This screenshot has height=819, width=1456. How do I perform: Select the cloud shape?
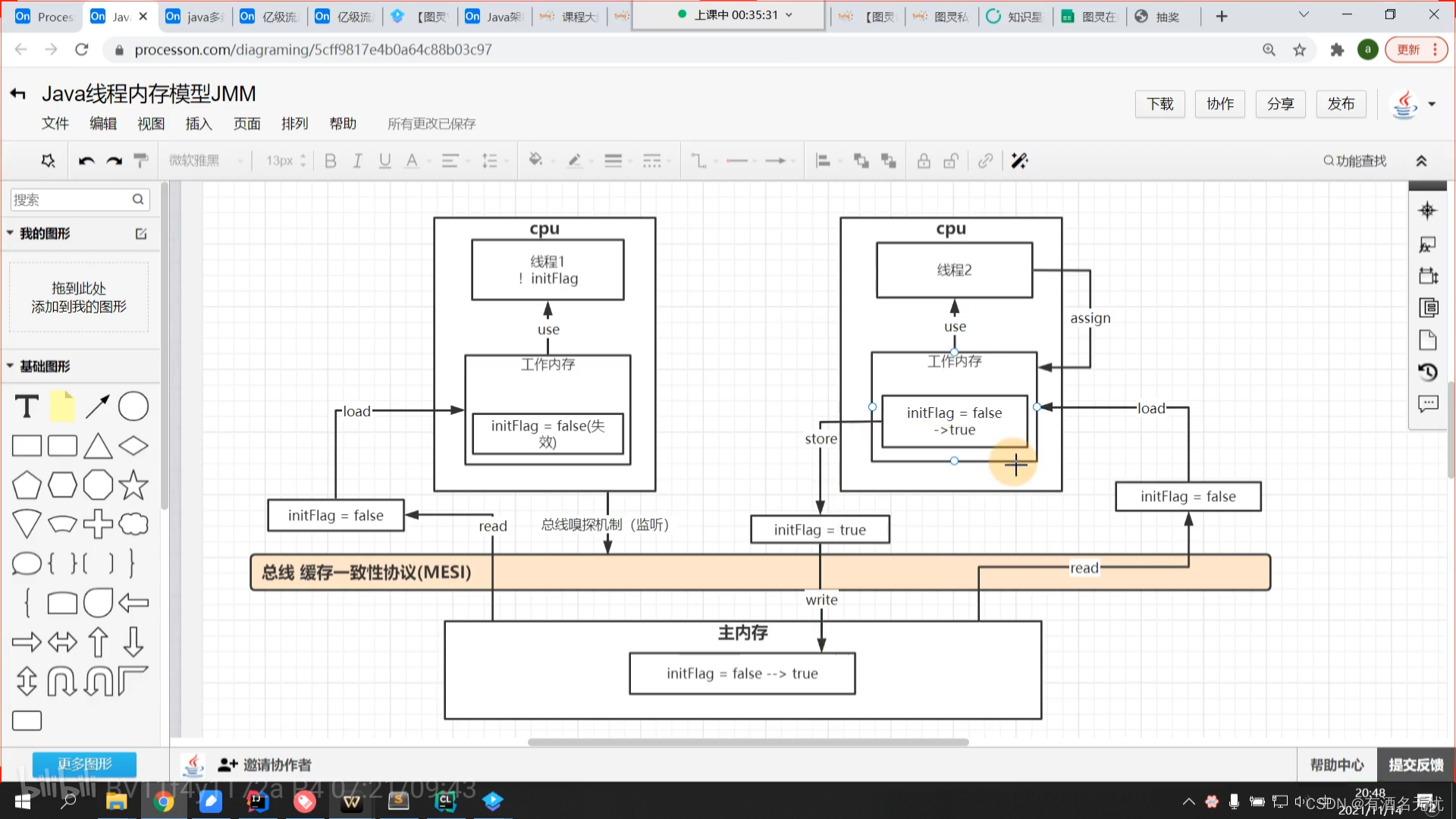(x=133, y=524)
